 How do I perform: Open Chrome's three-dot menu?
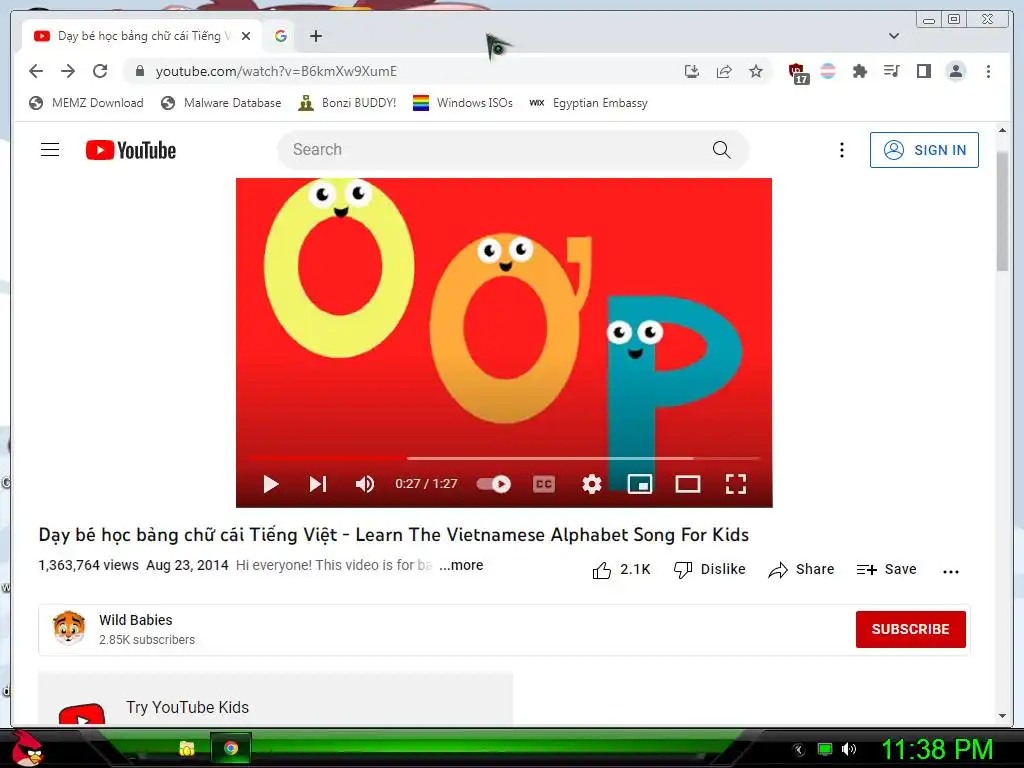click(x=988, y=71)
